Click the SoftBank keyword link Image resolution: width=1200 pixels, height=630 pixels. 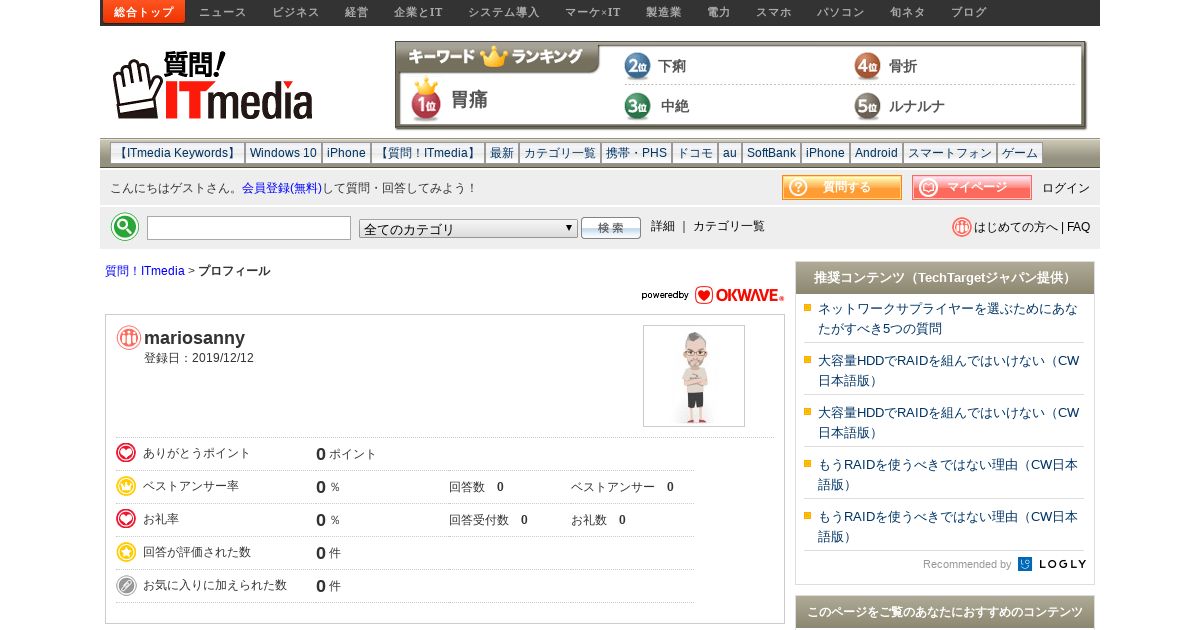pos(771,153)
